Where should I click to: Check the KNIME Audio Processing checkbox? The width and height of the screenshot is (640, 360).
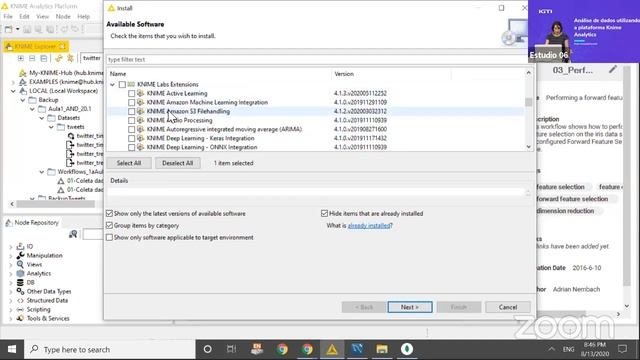point(131,120)
